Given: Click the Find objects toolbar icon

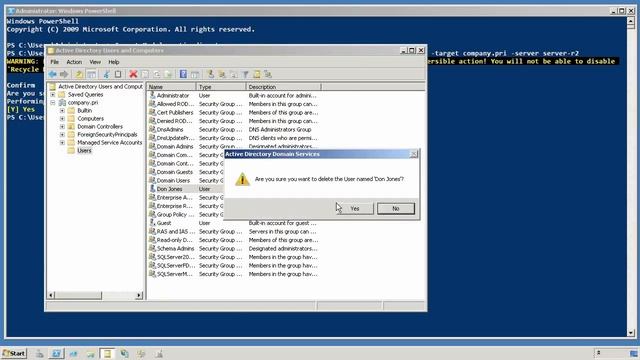Looking at the screenshot, I should 256,74.
